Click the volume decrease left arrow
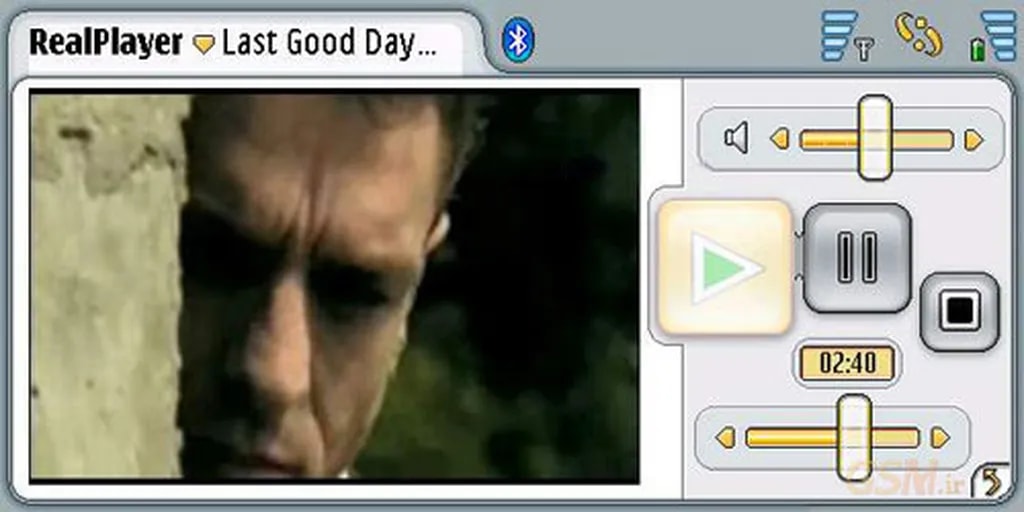 pos(780,140)
